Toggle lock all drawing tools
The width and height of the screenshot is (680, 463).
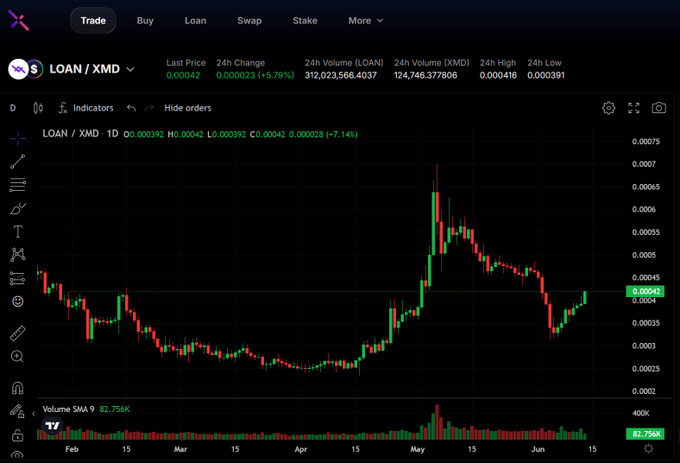click(x=17, y=434)
